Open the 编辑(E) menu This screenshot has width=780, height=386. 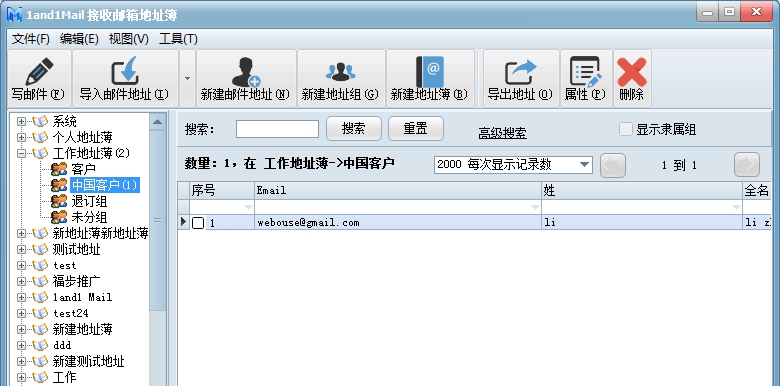click(x=79, y=39)
